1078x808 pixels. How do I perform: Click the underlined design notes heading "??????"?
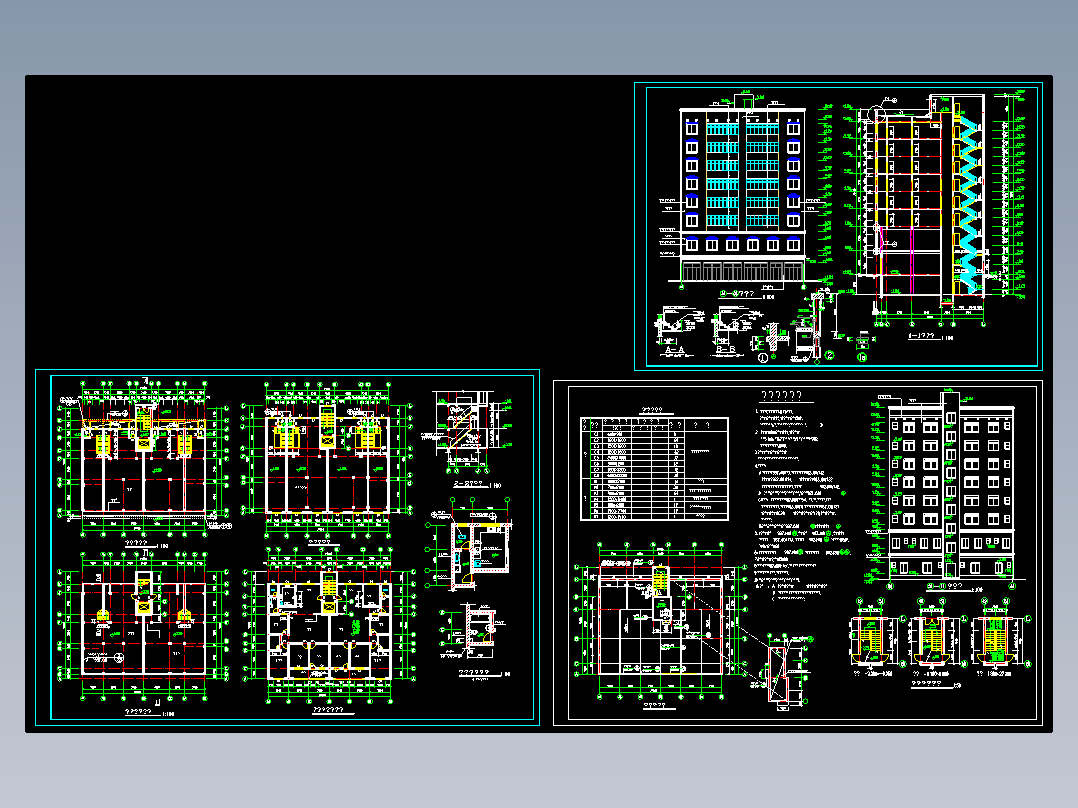coord(782,396)
